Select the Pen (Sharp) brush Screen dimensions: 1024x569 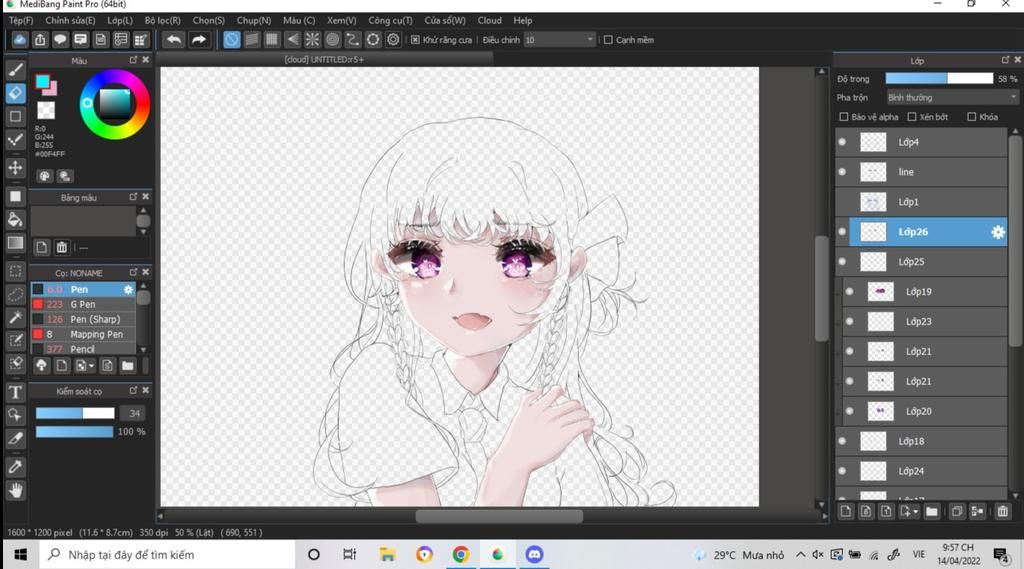(84, 319)
